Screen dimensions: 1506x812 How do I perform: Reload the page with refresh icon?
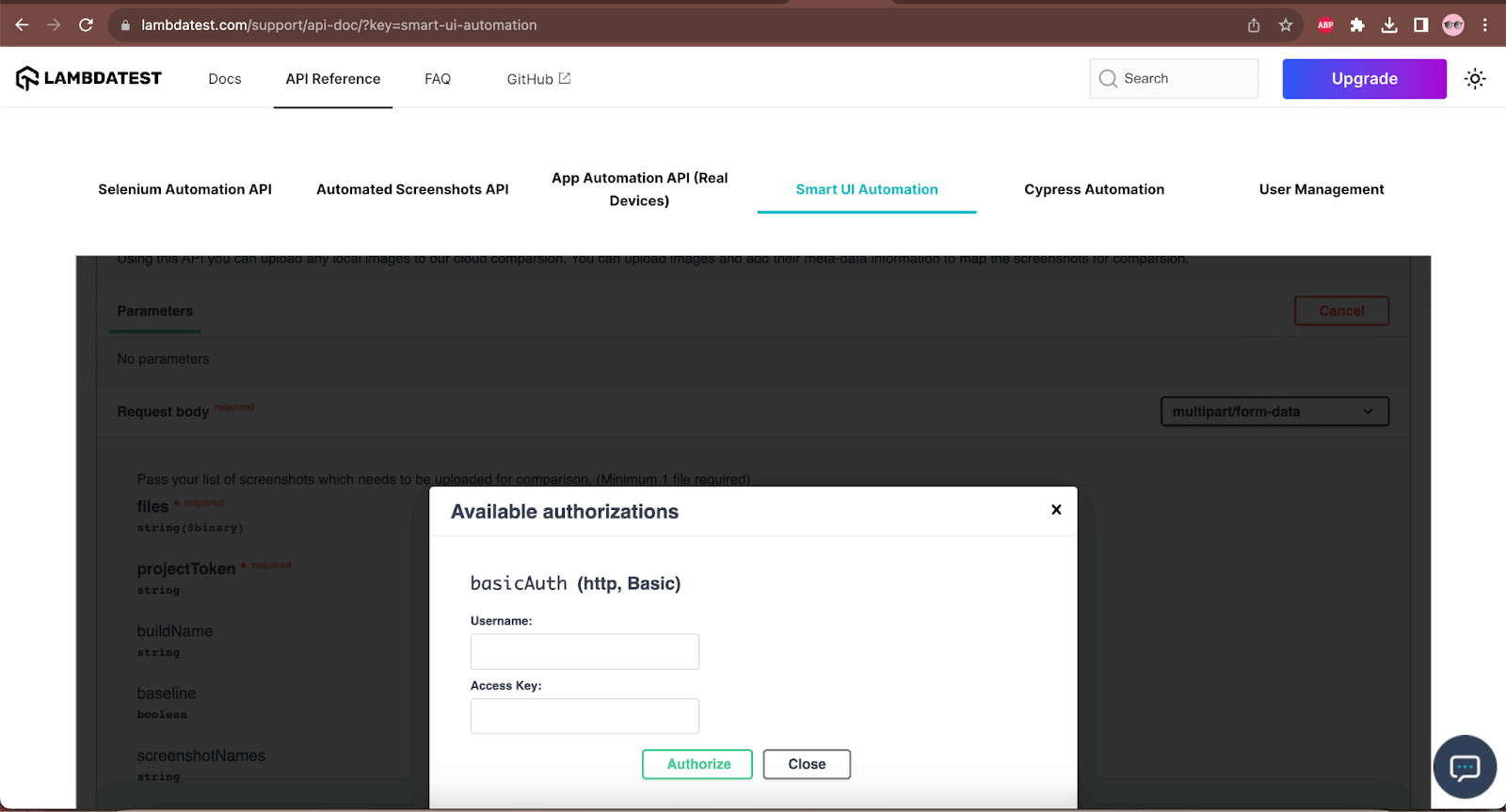click(86, 25)
